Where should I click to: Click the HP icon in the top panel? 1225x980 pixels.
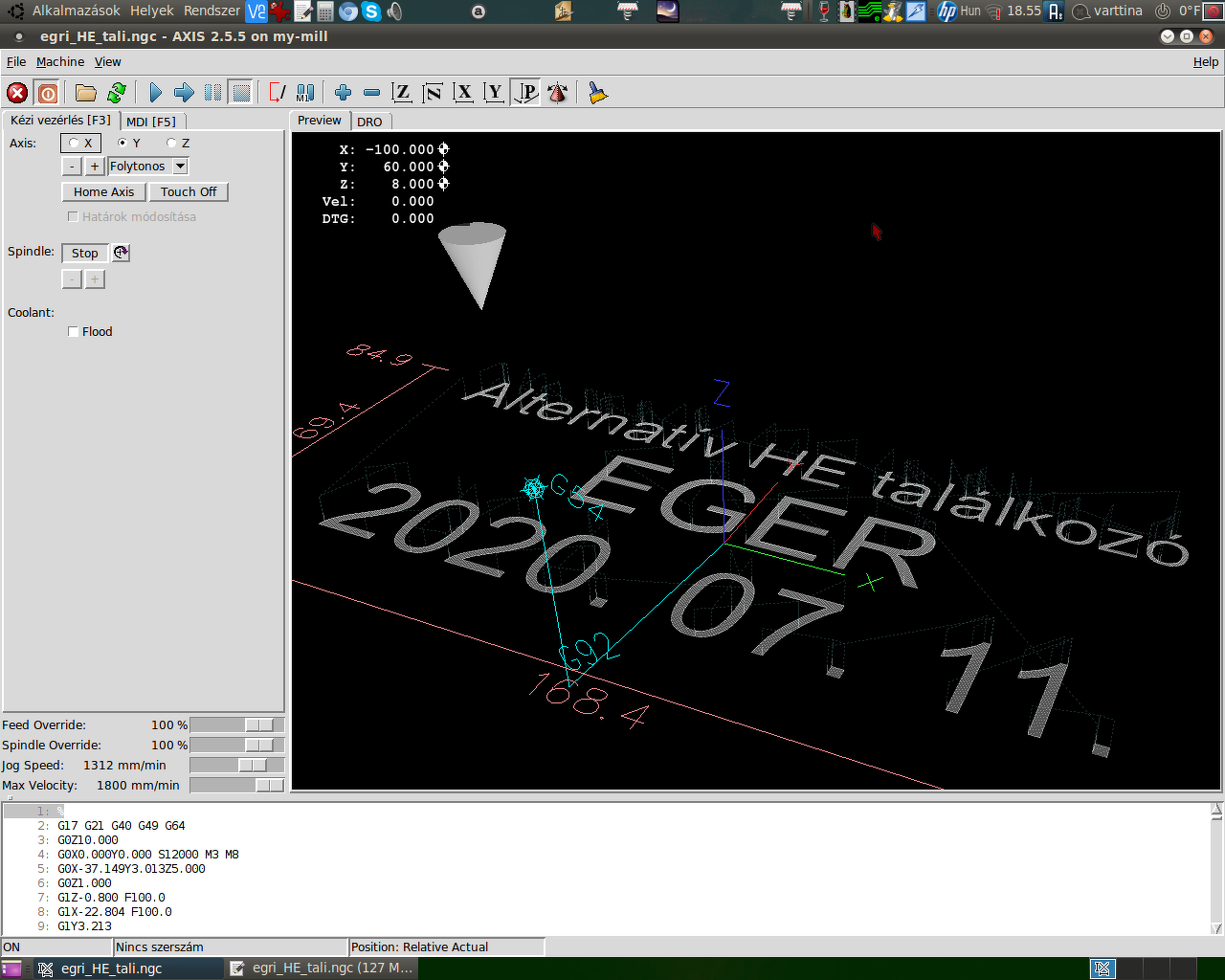point(947,11)
